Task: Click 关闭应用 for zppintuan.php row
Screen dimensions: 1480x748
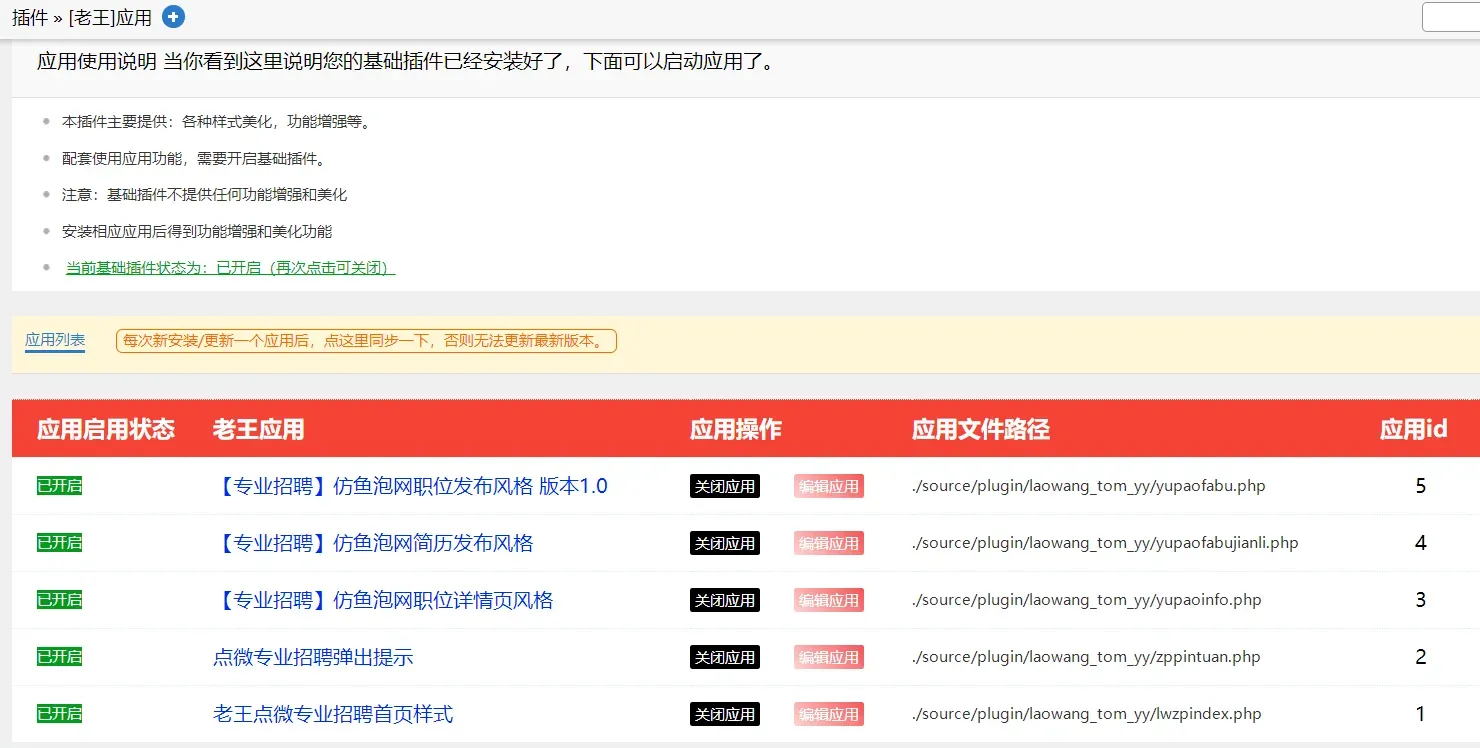Action: pos(725,657)
